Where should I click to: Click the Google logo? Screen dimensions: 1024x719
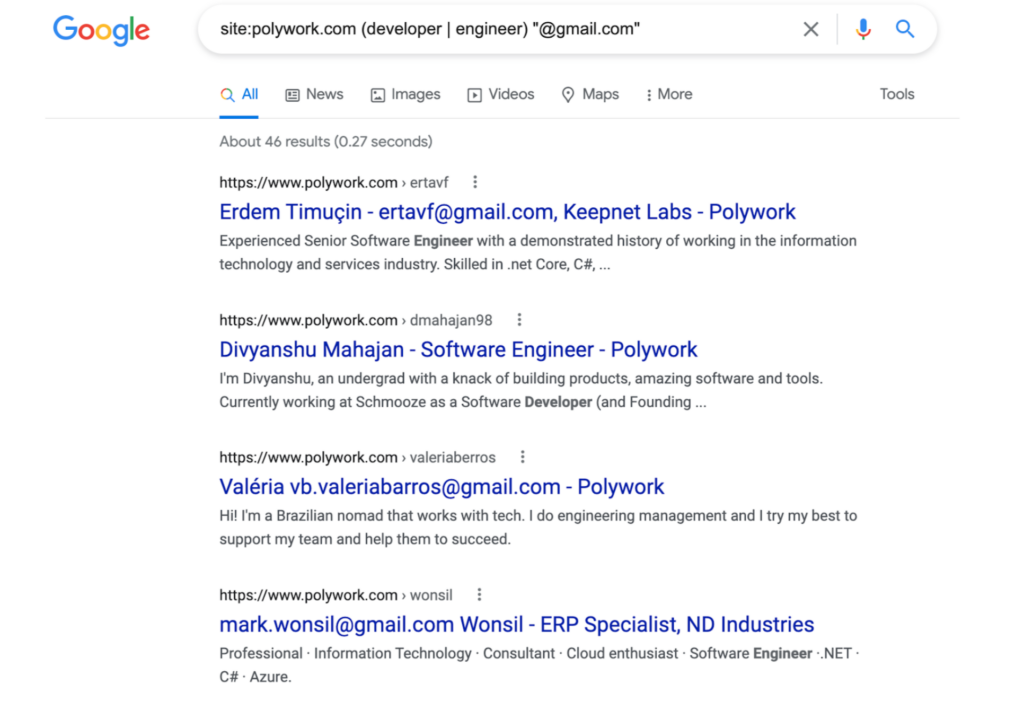pyautogui.click(x=101, y=30)
